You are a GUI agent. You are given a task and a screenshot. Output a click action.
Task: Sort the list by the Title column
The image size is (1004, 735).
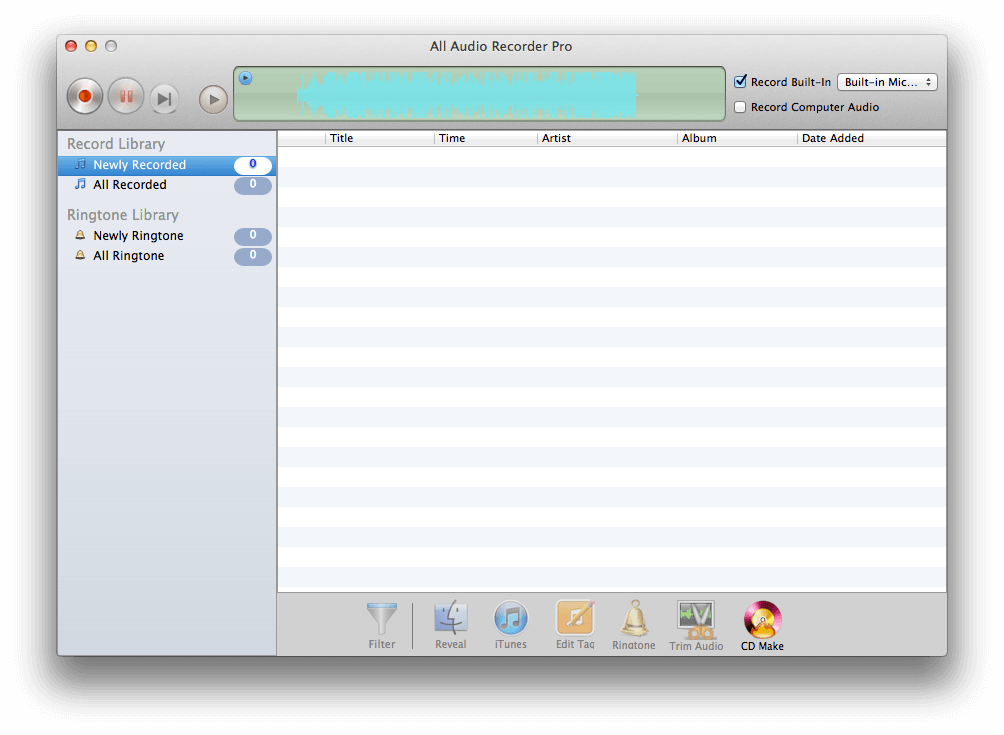pyautogui.click(x=380, y=138)
